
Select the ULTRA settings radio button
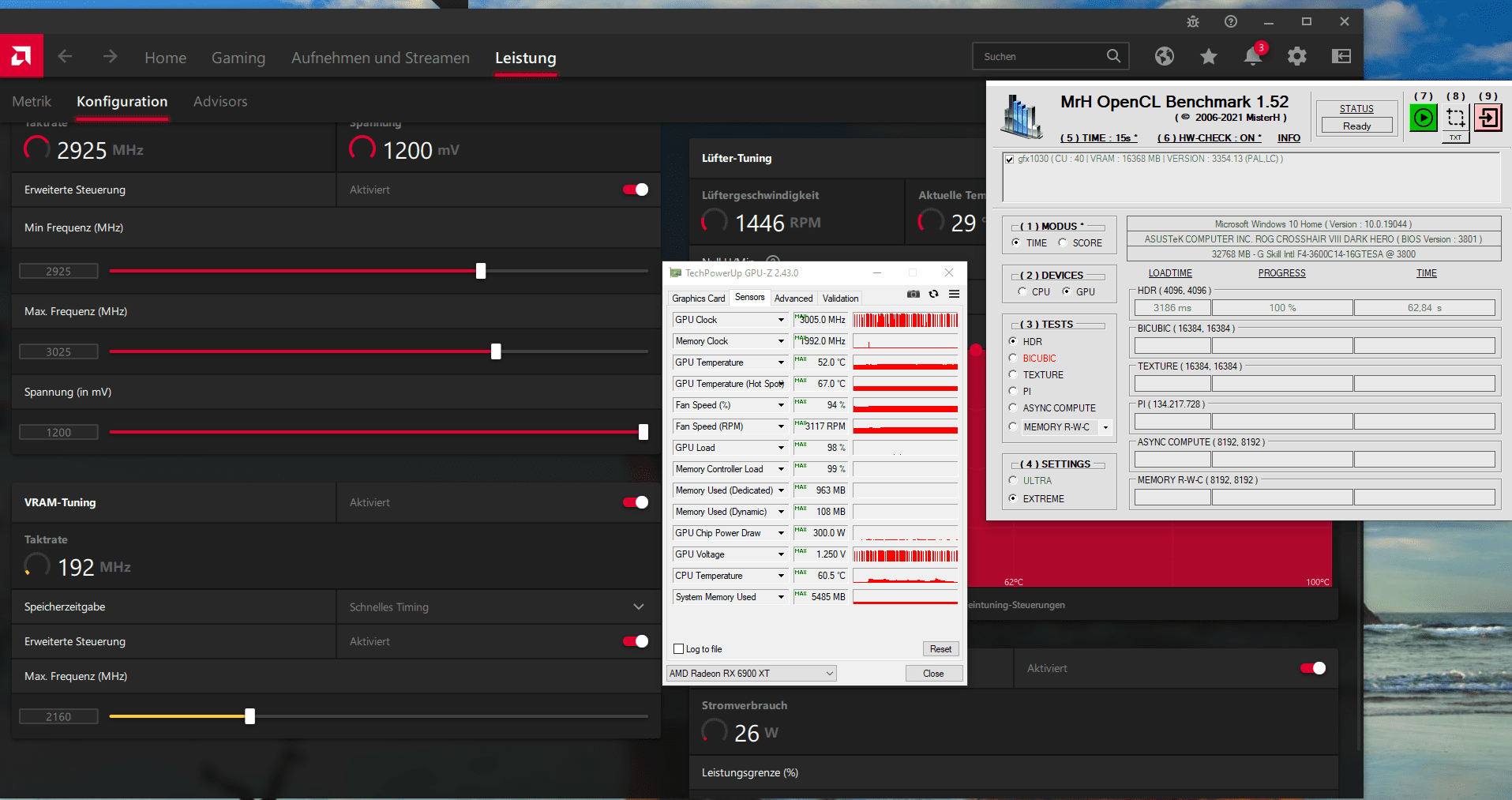tap(1013, 481)
